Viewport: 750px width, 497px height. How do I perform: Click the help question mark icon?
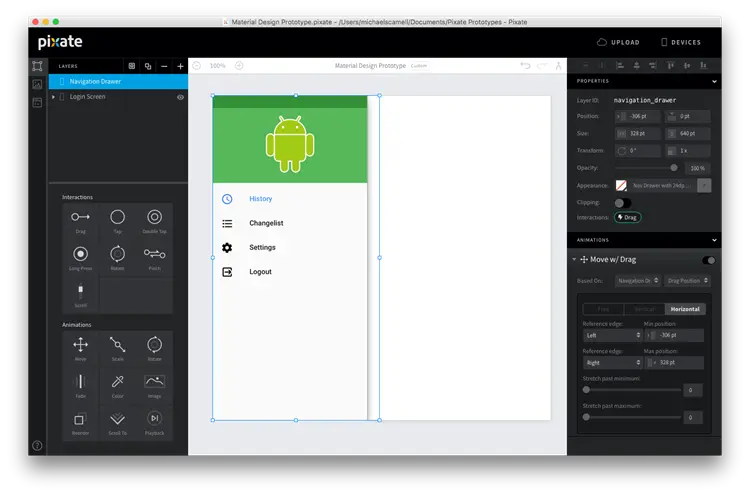tap(37, 445)
